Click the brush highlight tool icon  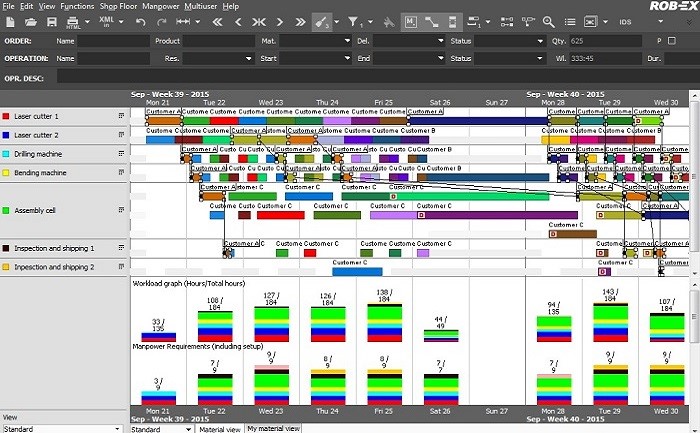[x=322, y=21]
